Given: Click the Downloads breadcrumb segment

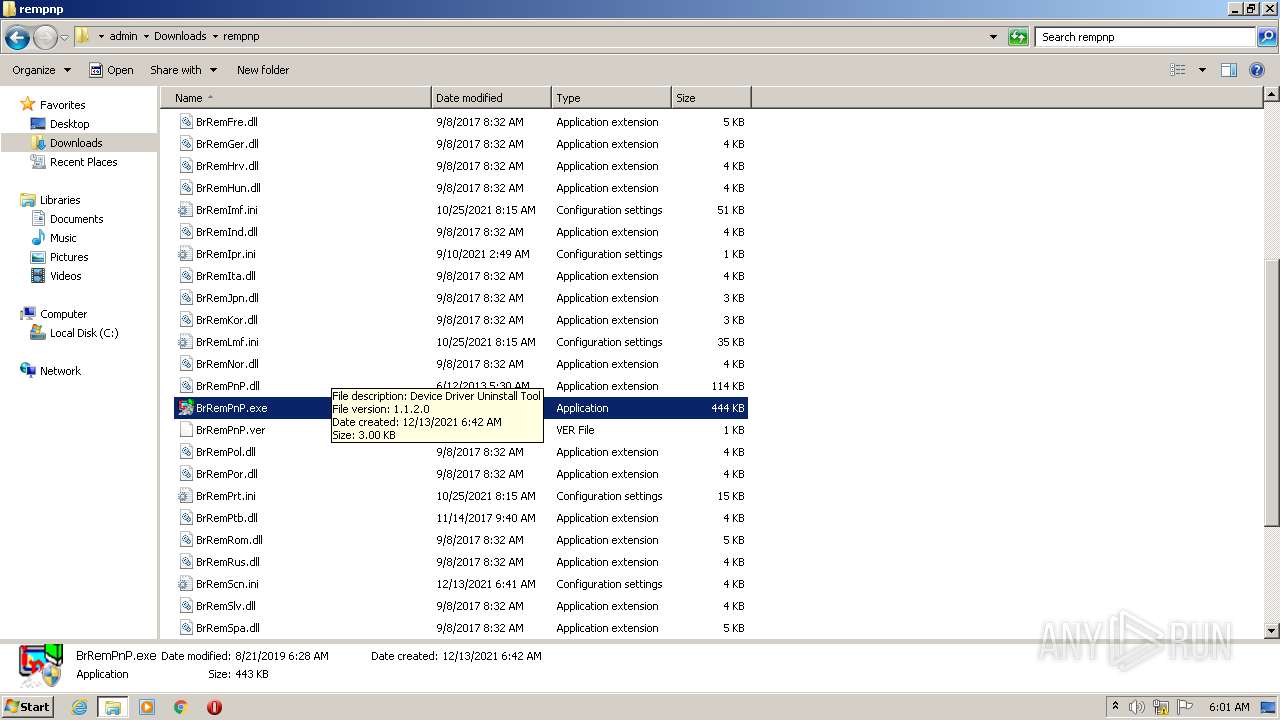Looking at the screenshot, I should click(180, 36).
